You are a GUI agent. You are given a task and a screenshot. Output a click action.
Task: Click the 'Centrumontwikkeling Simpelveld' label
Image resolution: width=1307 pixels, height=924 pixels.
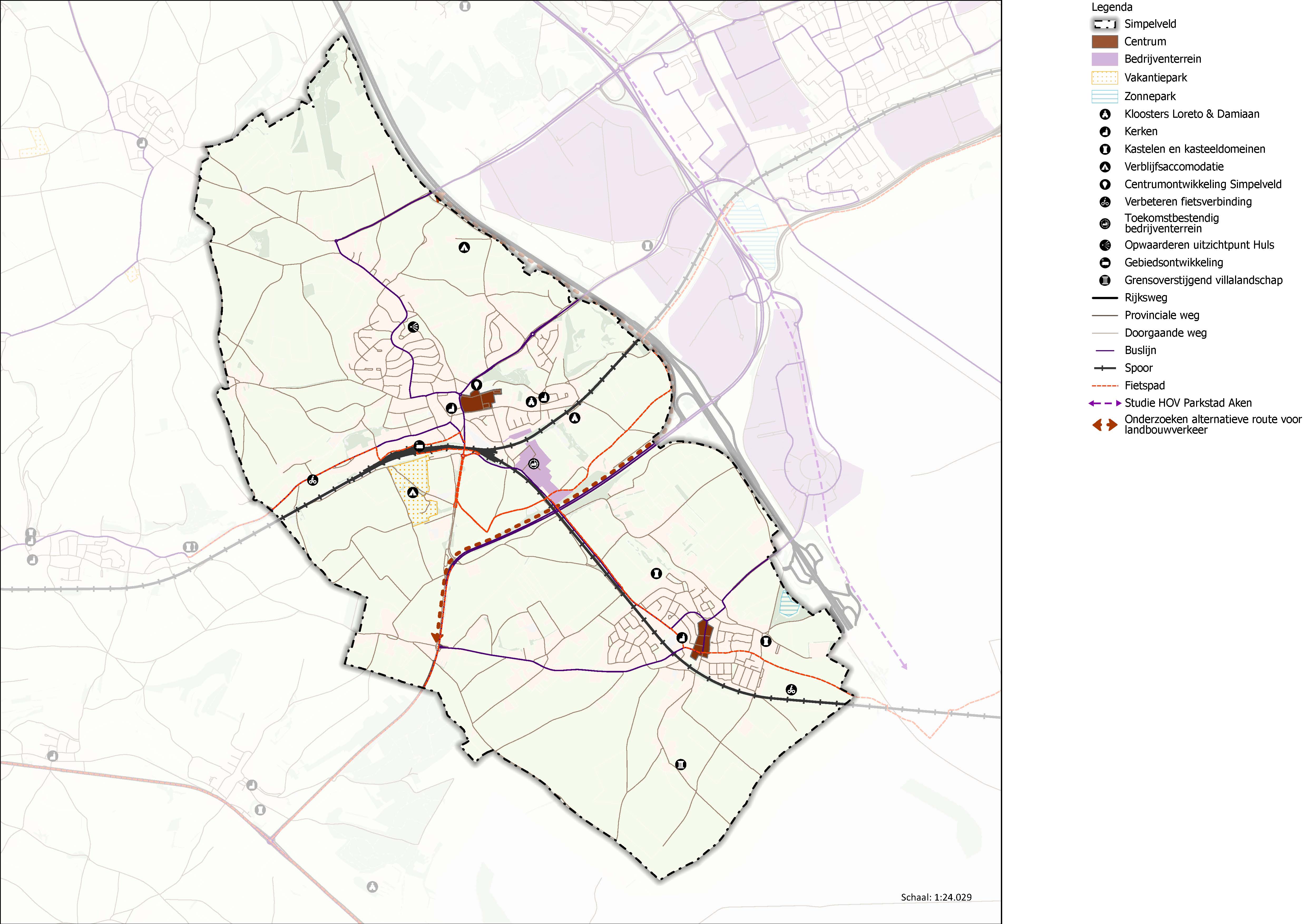[1203, 185]
